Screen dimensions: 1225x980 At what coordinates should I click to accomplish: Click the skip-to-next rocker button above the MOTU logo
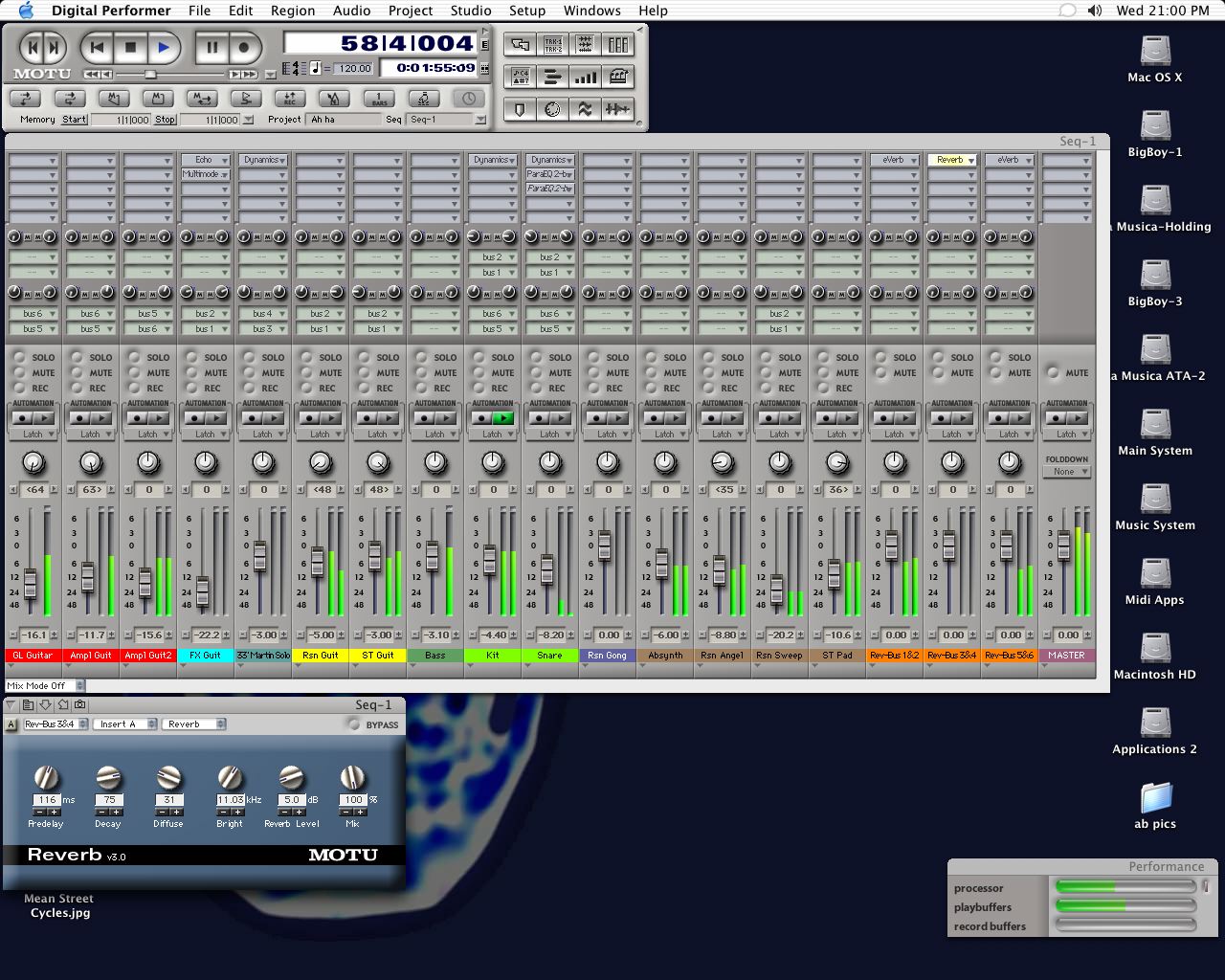pyautogui.click(x=55, y=47)
